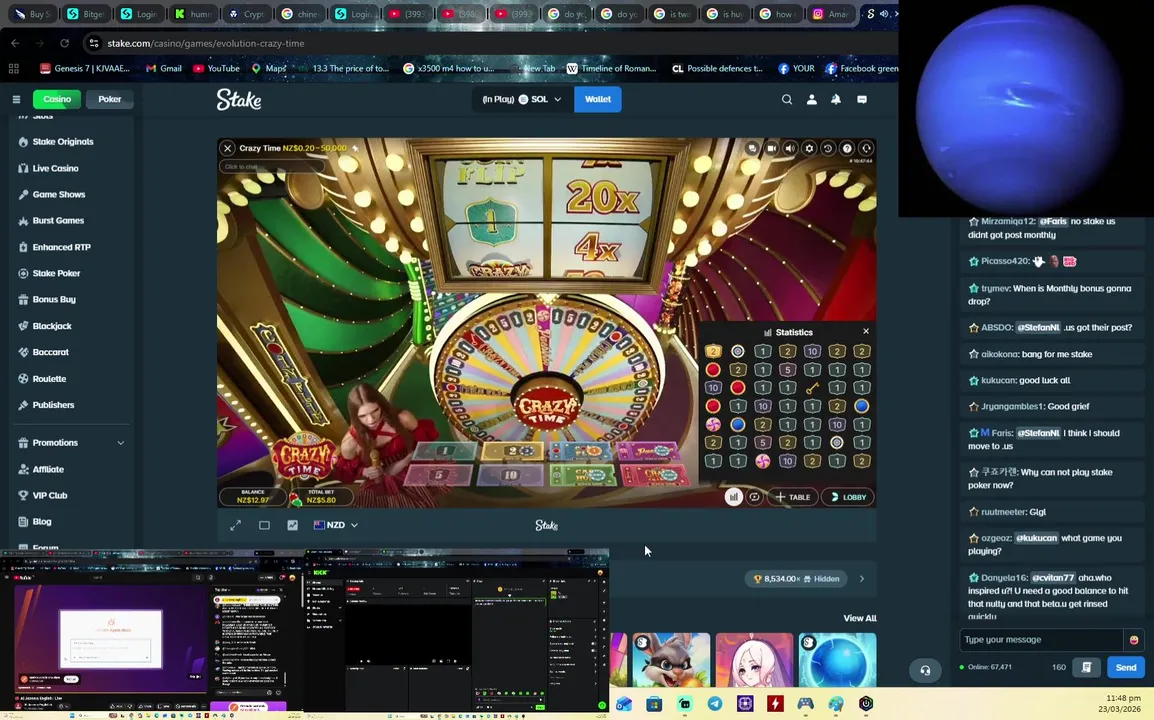Open VIP Club in the sidebar

(x=49, y=495)
